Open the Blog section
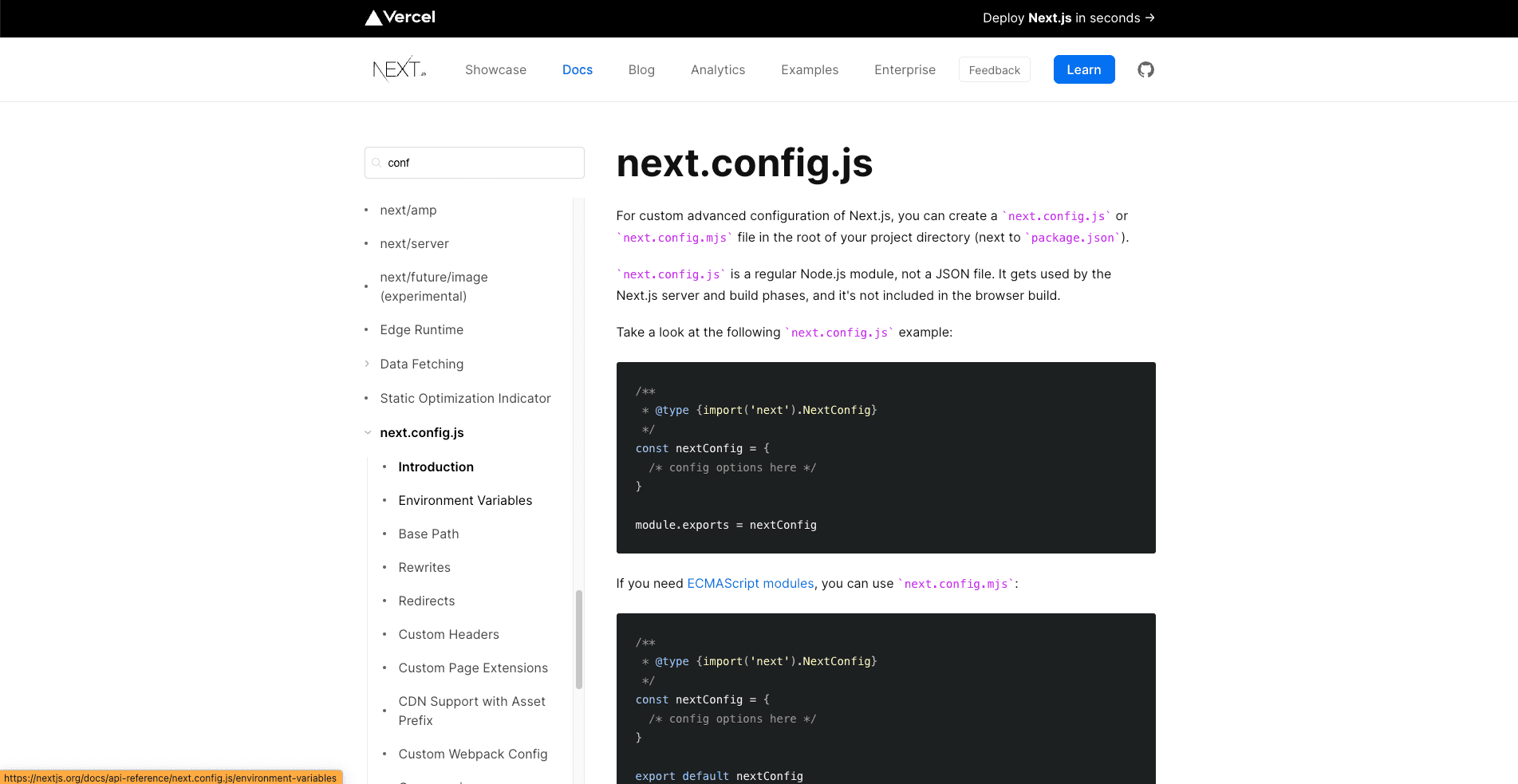 (x=641, y=69)
